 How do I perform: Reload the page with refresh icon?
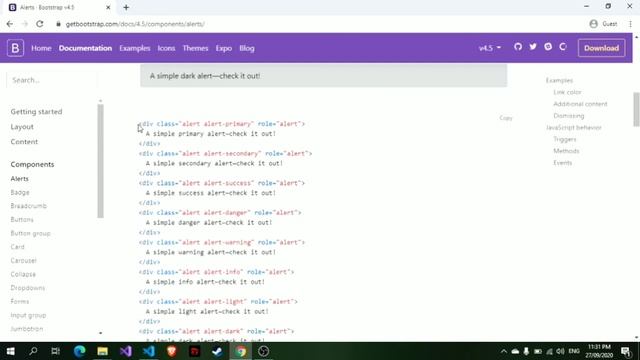40,24
